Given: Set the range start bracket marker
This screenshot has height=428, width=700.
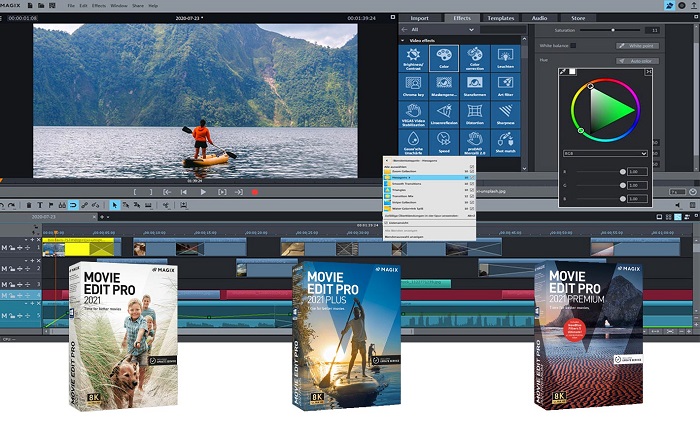Looking at the screenshot, I should point(134,192).
